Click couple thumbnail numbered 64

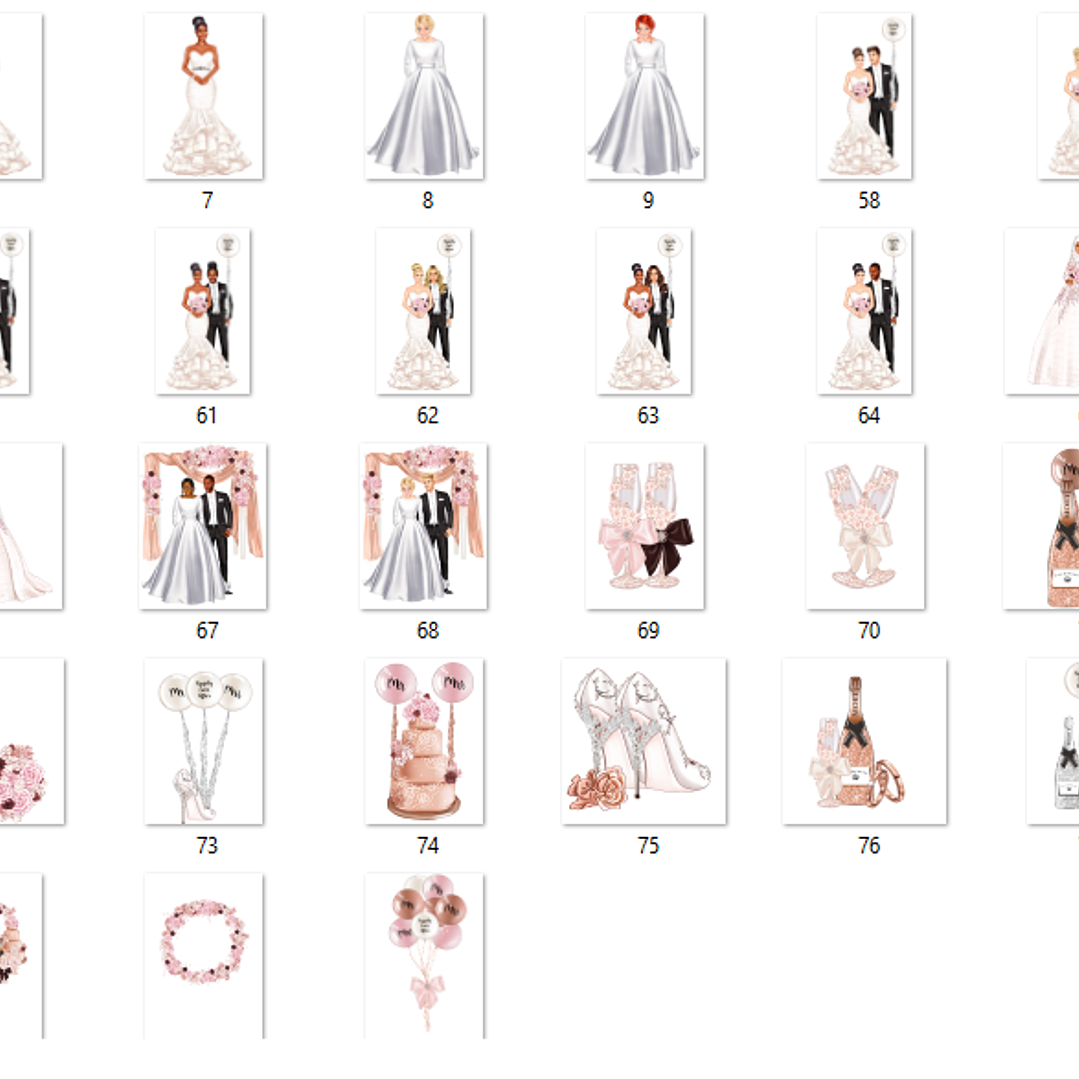tap(864, 311)
